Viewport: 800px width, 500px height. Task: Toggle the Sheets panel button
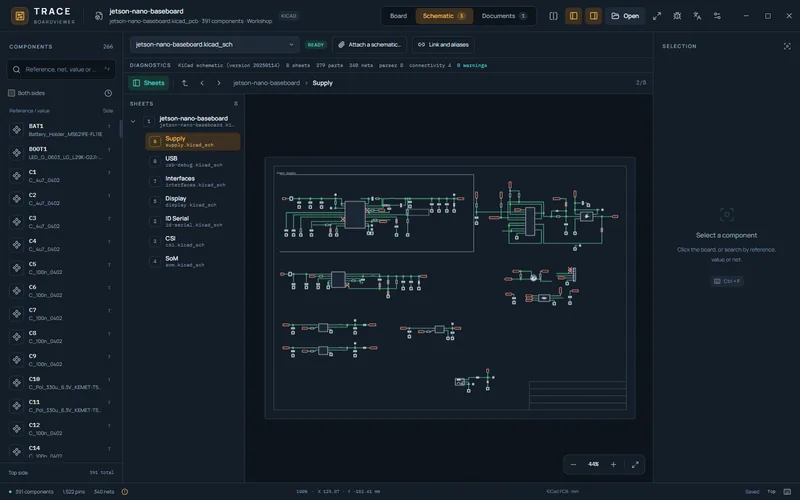pyautogui.click(x=148, y=83)
